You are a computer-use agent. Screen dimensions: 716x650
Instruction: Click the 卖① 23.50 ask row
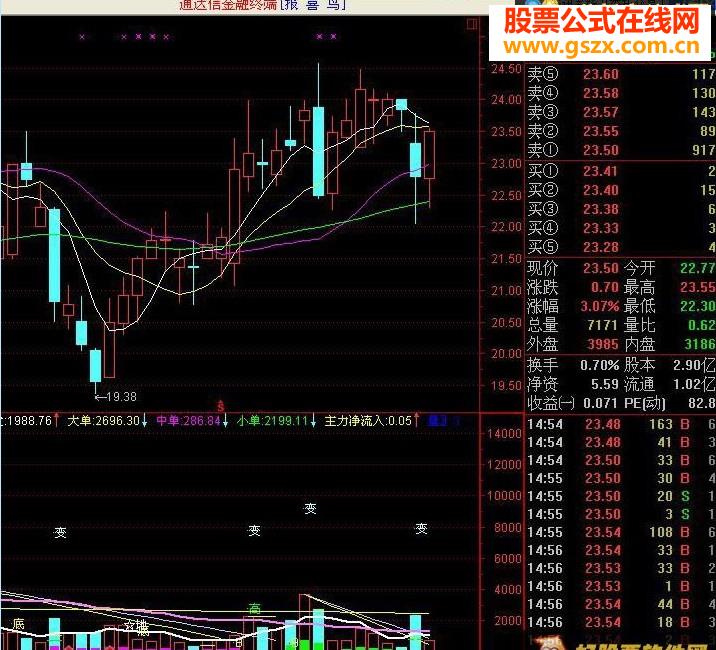click(x=621, y=150)
